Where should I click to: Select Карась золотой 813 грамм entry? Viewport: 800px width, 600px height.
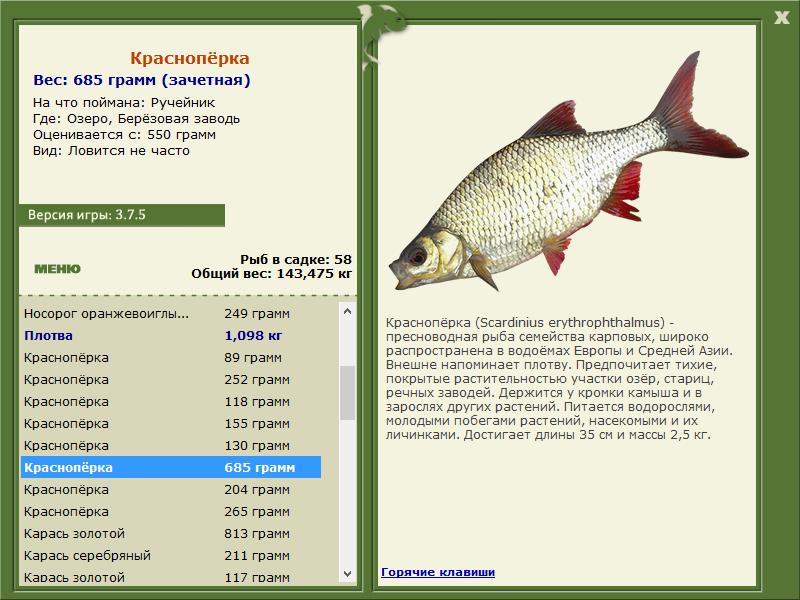[x=171, y=533]
